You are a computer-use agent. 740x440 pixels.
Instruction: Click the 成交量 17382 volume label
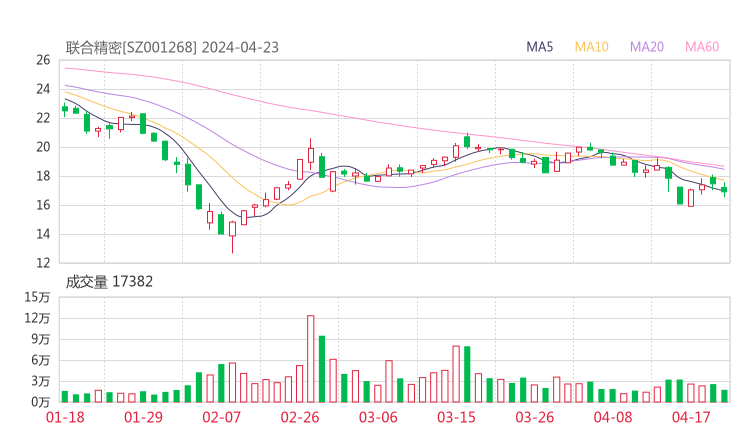109,282
